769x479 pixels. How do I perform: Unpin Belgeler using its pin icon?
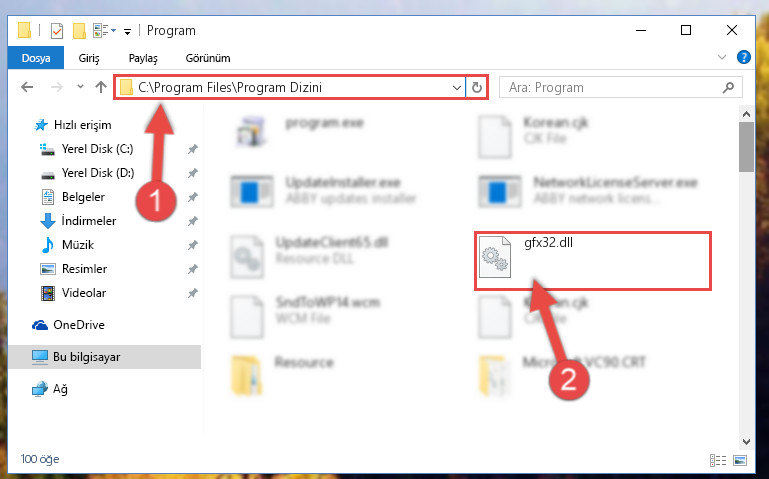coord(192,197)
